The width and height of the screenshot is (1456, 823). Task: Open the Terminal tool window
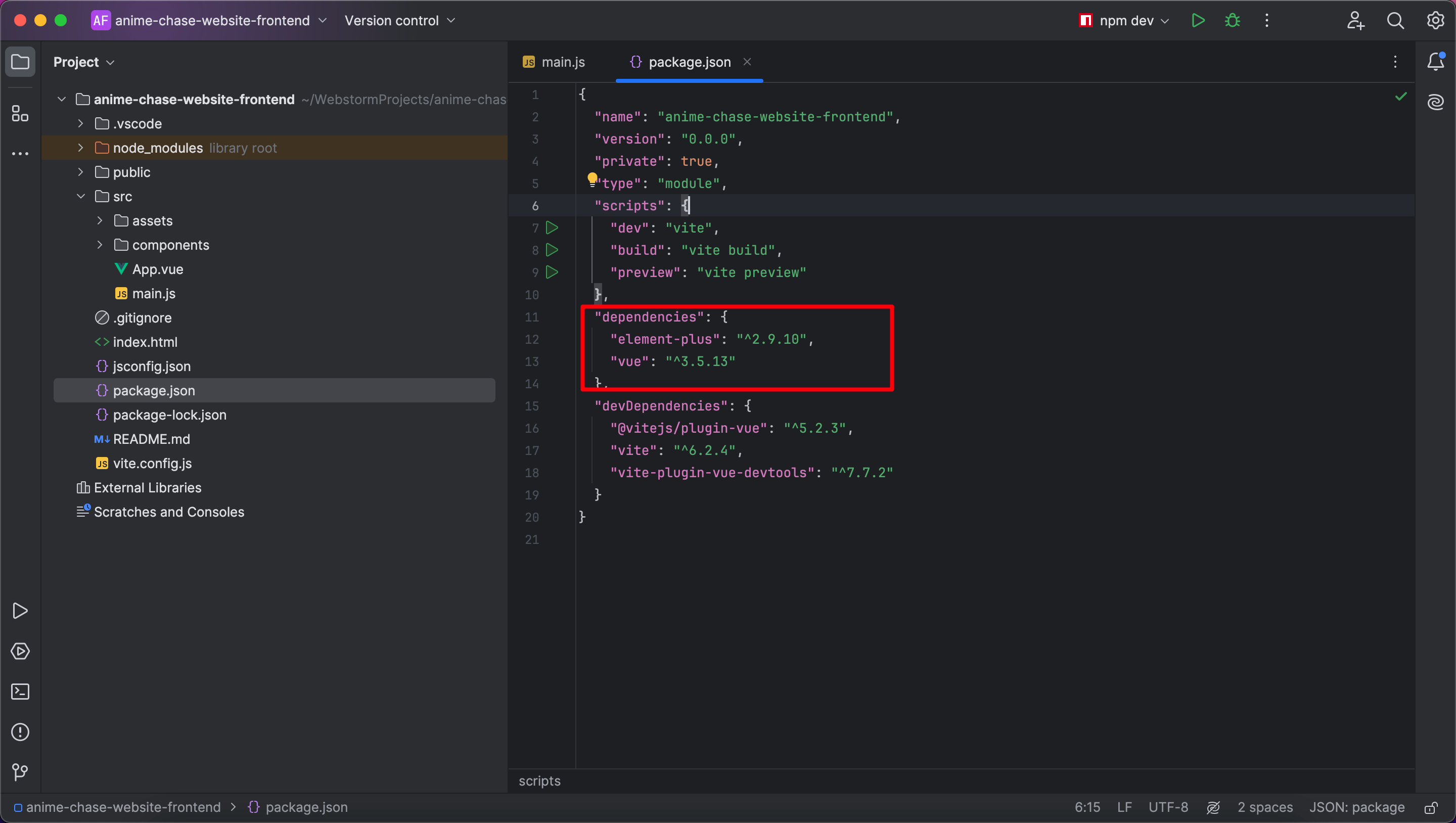tap(20, 691)
